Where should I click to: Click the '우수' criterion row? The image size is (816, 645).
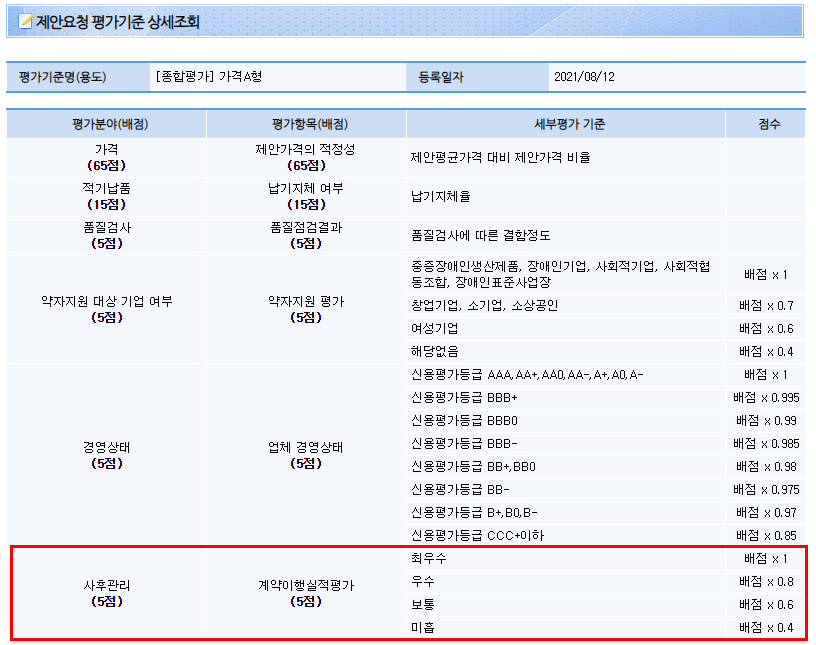566,581
